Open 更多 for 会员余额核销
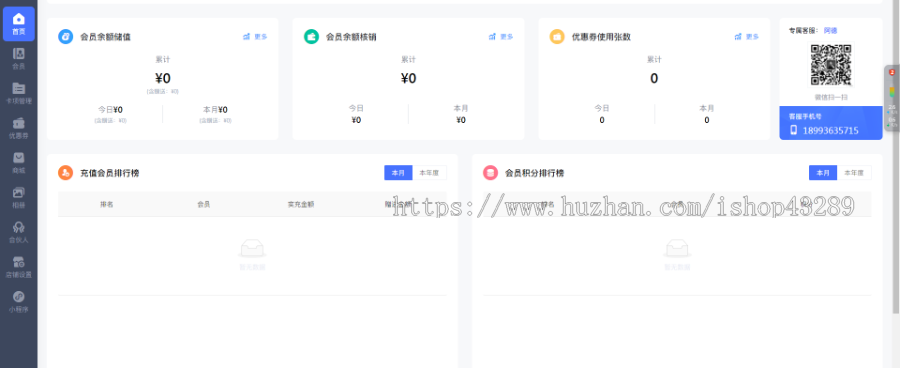 pyautogui.click(x=501, y=37)
